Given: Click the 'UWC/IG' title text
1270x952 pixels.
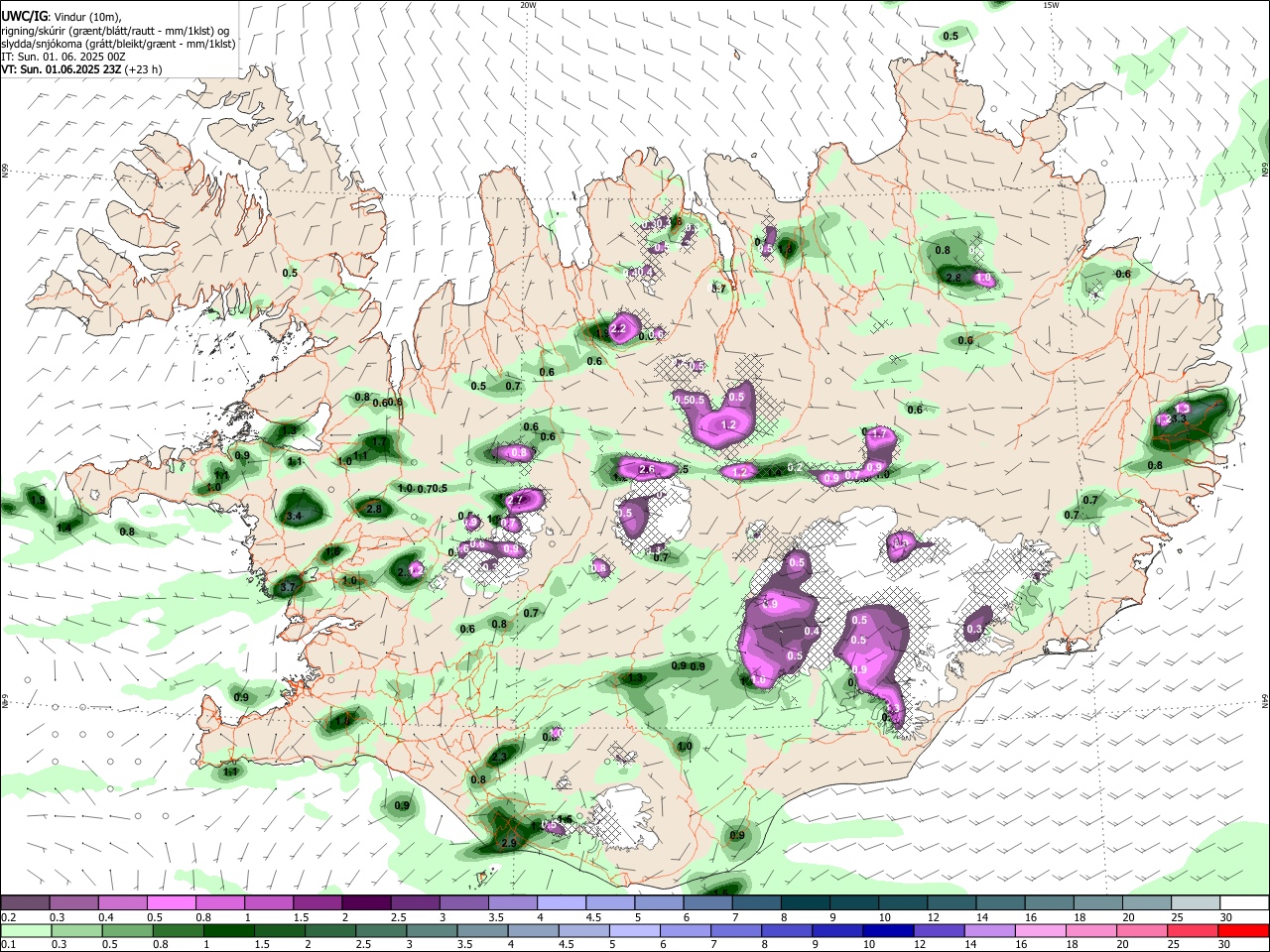Looking at the screenshot, I should (x=24, y=15).
